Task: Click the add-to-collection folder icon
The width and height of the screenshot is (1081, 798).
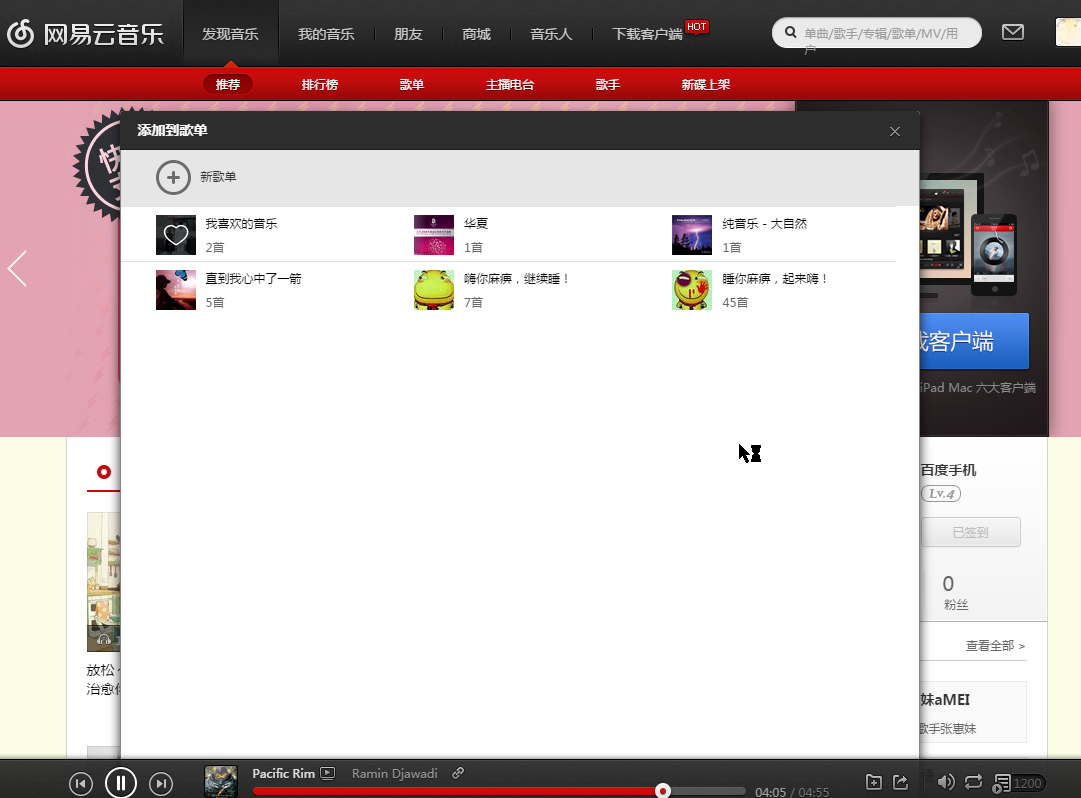Action: 873,781
